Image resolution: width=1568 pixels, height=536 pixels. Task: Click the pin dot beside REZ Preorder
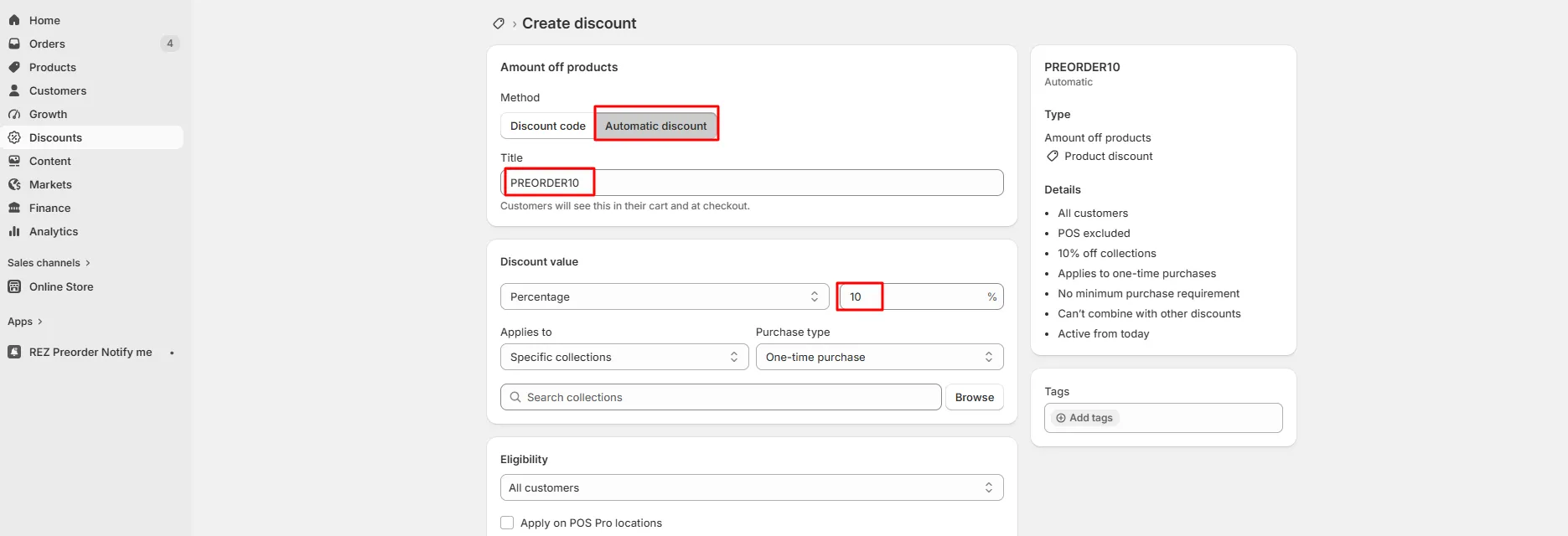[x=172, y=353]
